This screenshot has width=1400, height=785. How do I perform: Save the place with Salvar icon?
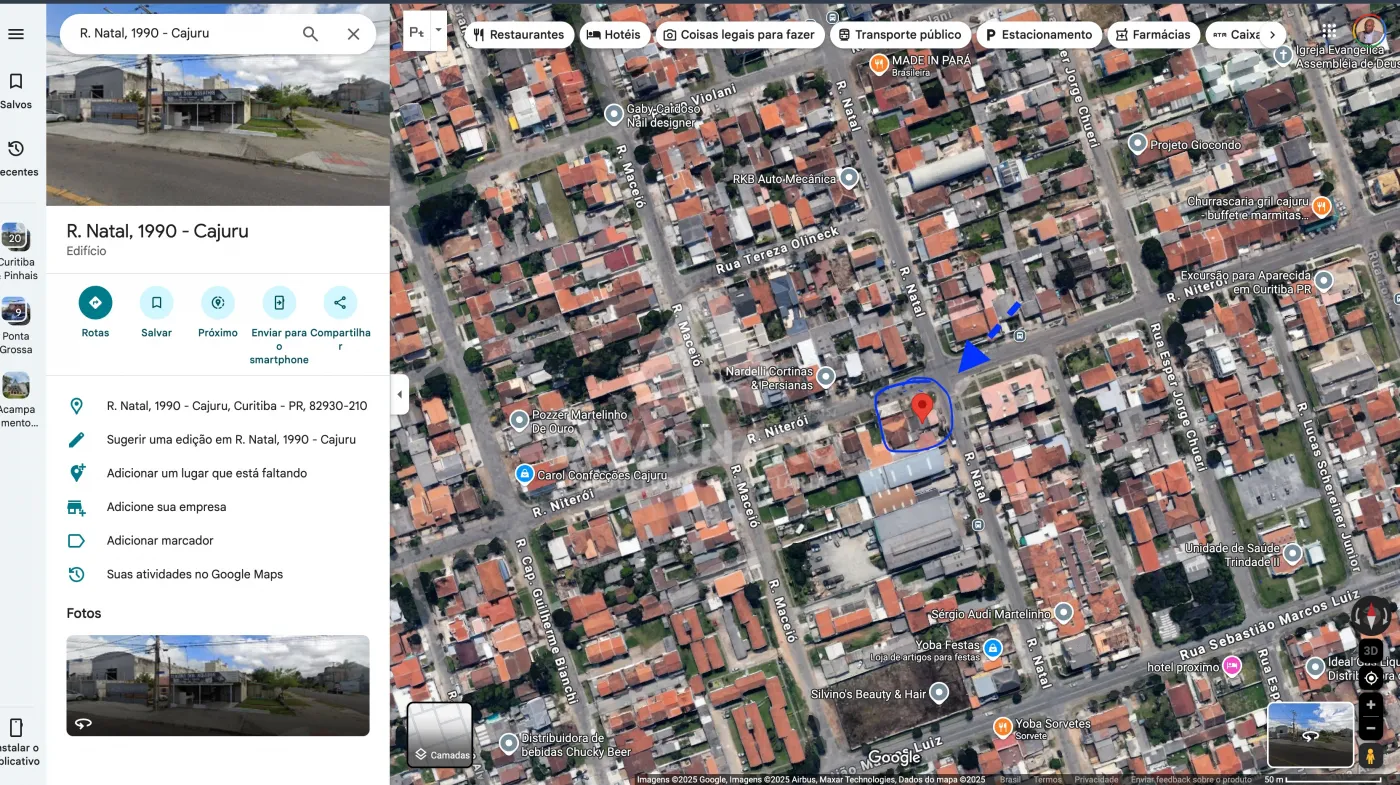coord(156,303)
